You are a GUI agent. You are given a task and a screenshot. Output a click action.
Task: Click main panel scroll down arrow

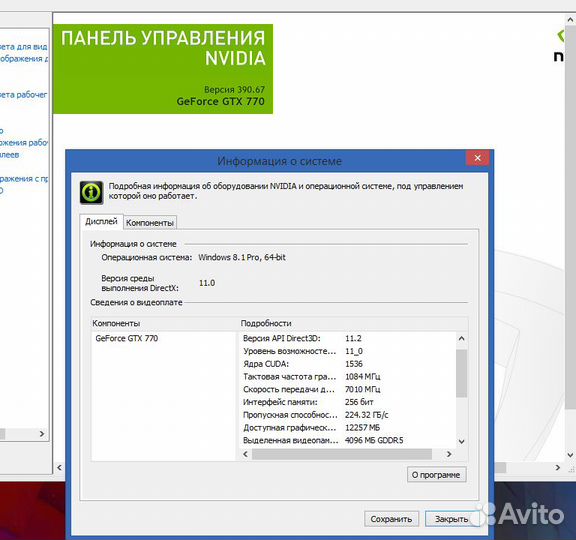(570, 455)
